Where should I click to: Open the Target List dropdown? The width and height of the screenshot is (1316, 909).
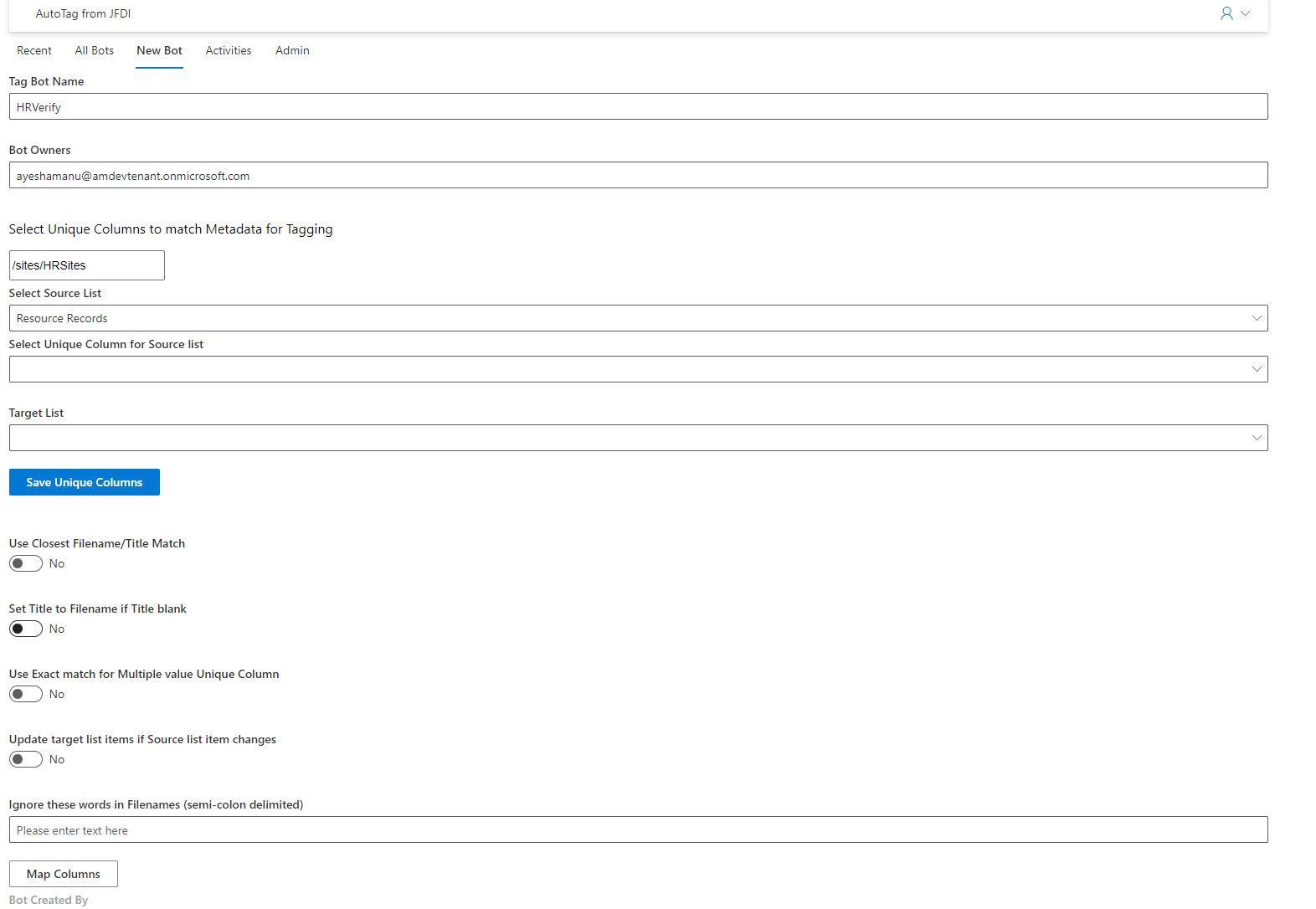pos(638,438)
